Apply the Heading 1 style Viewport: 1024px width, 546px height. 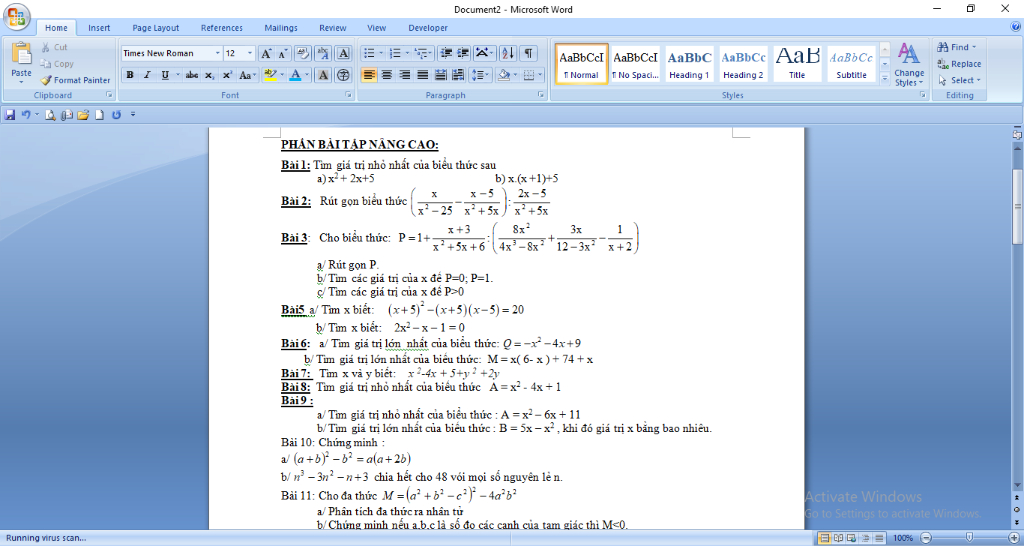coord(690,64)
